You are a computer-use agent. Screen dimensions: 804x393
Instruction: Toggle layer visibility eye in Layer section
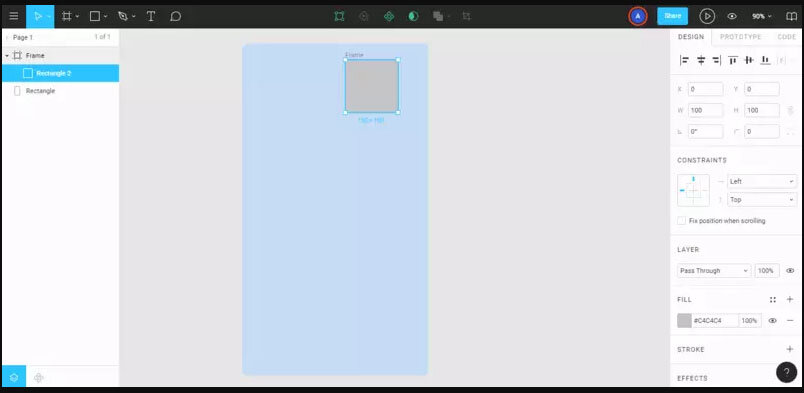pos(790,270)
